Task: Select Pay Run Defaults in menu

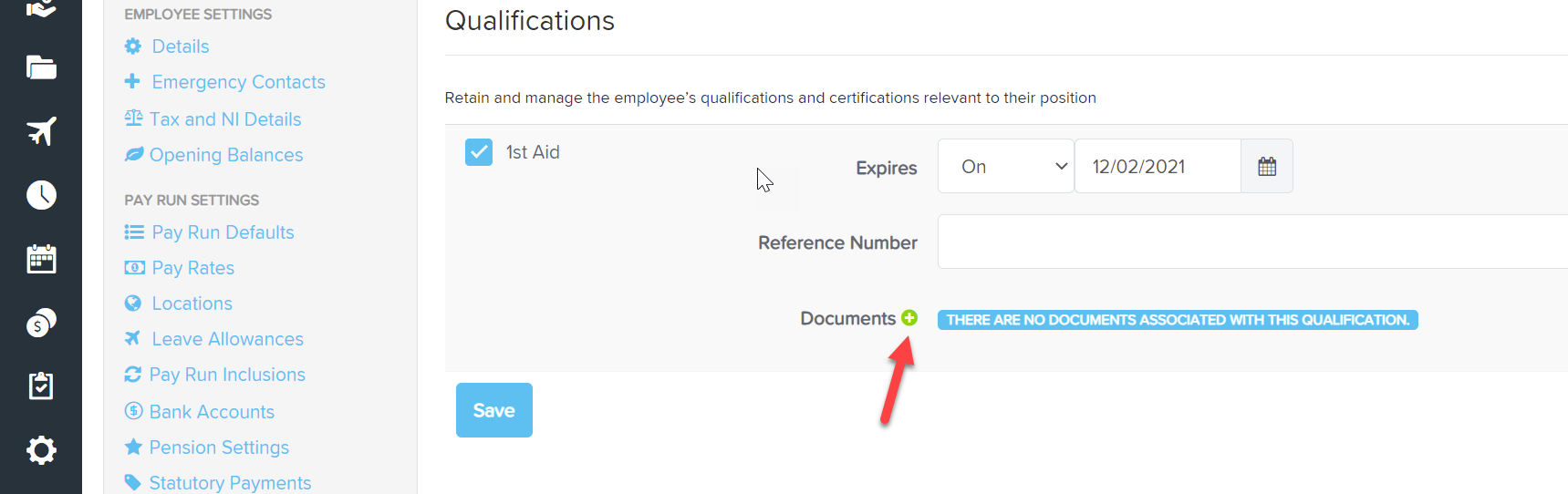Action: point(223,232)
